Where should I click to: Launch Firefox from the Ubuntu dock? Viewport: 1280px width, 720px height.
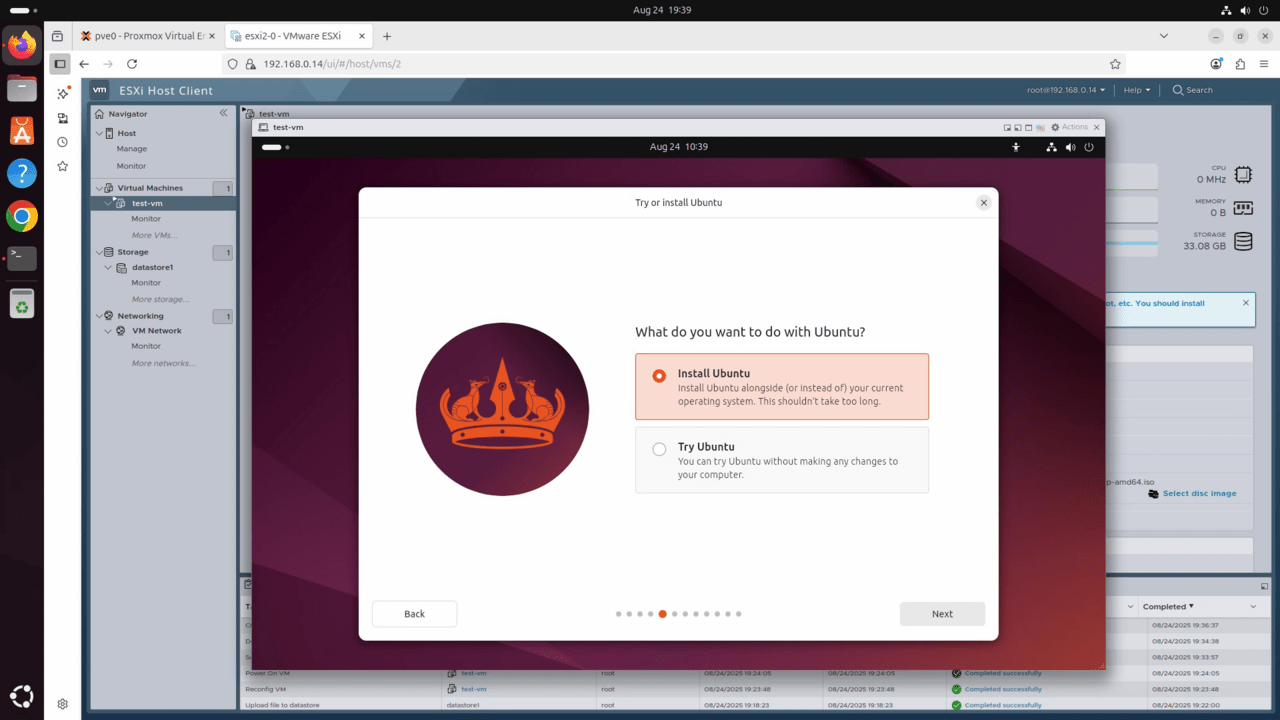pyautogui.click(x=22, y=45)
